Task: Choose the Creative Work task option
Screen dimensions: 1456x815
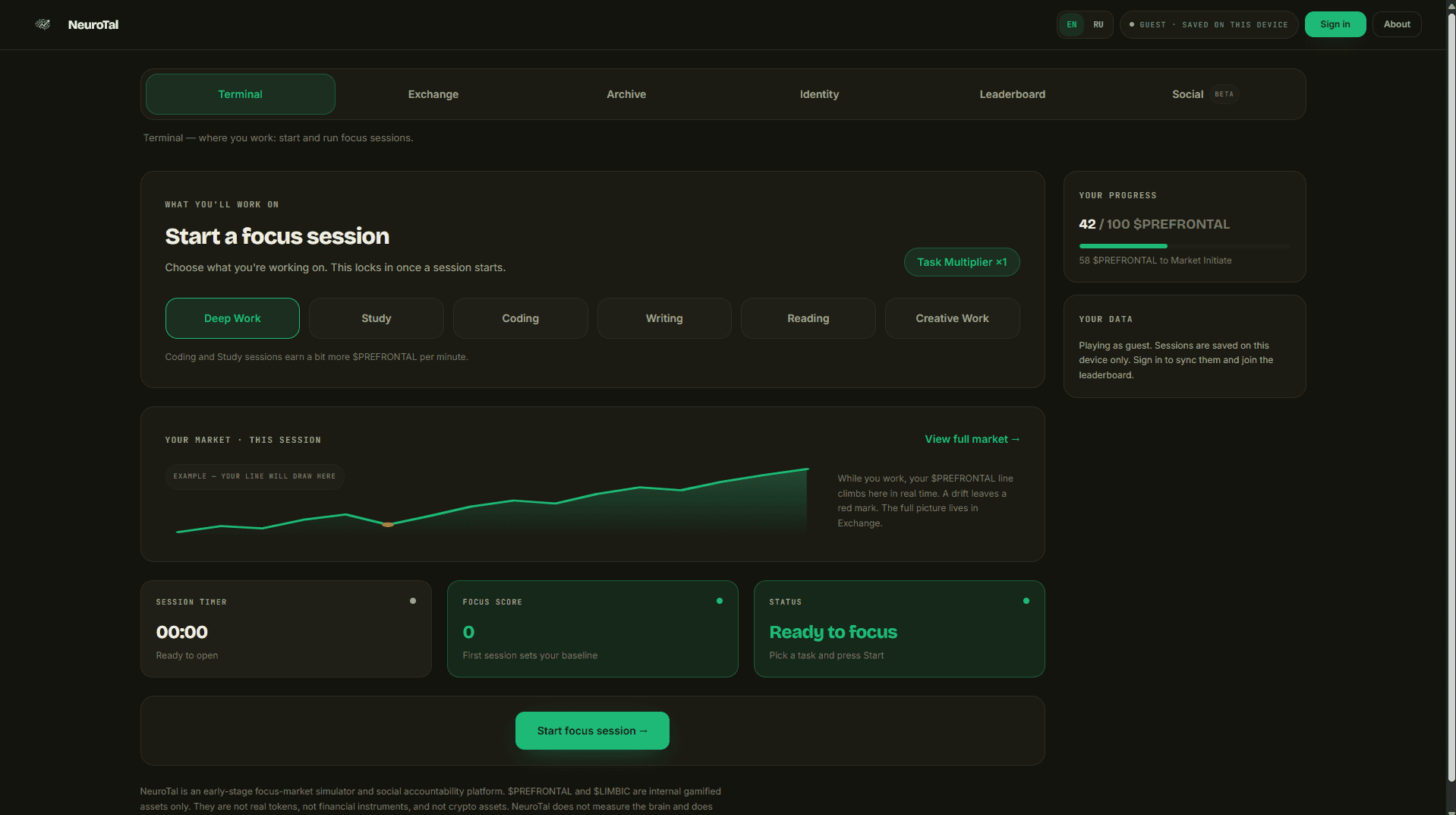Action: [952, 318]
